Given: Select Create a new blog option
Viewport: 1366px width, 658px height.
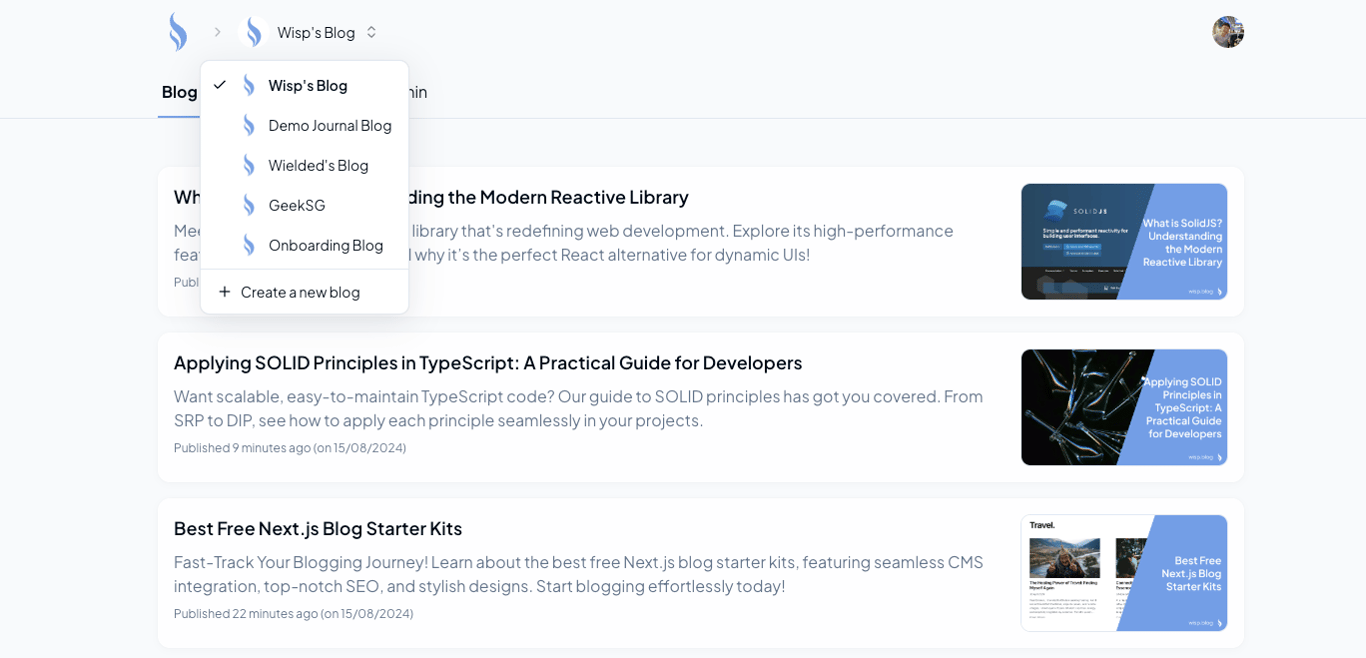Looking at the screenshot, I should (300, 292).
